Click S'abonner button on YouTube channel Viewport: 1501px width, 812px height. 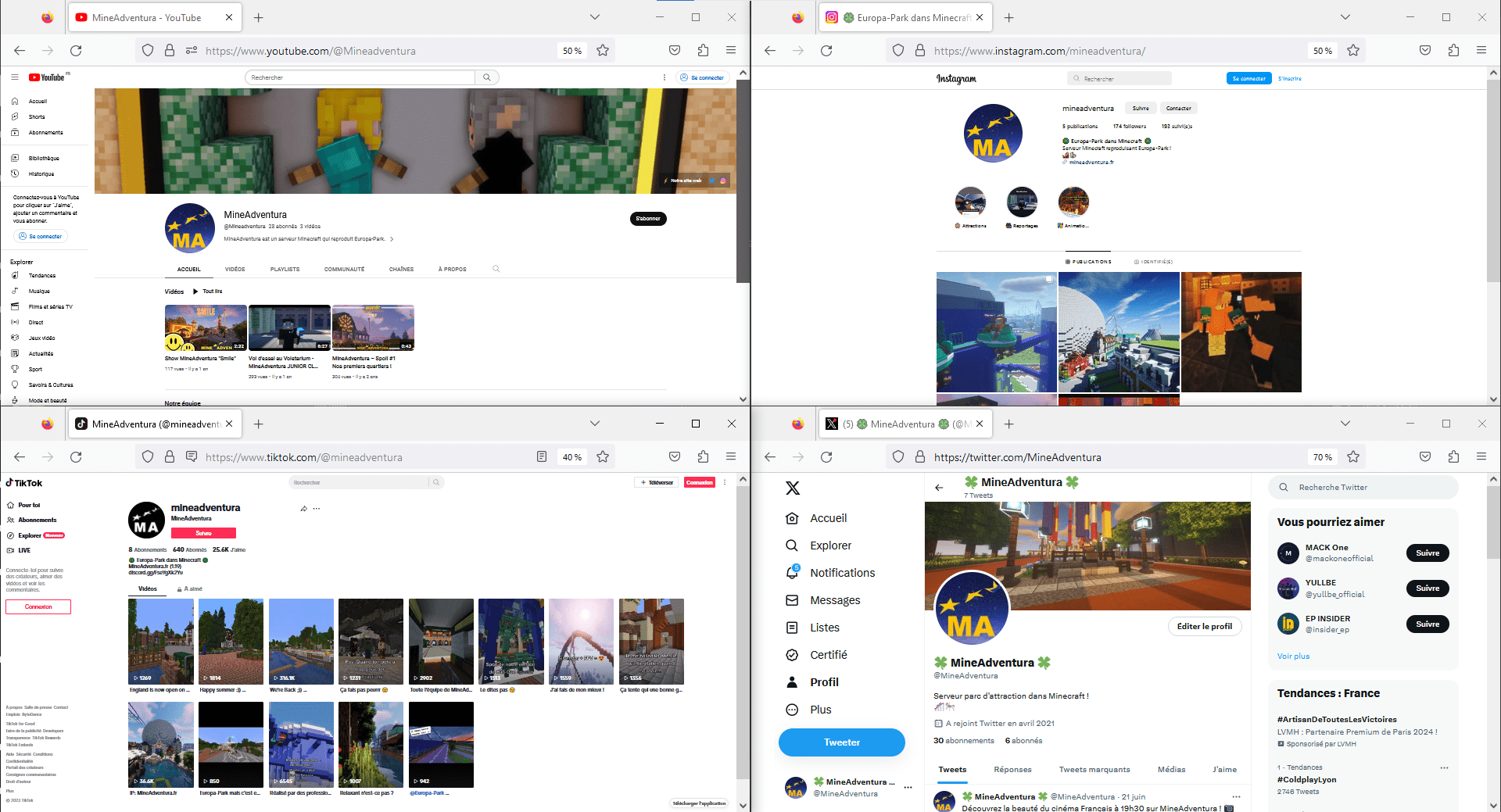coord(648,219)
